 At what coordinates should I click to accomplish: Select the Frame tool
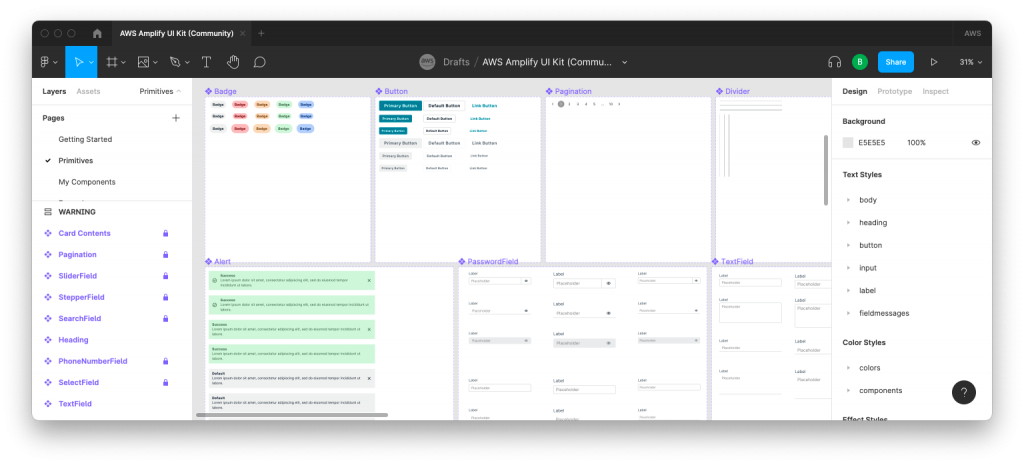coord(112,62)
